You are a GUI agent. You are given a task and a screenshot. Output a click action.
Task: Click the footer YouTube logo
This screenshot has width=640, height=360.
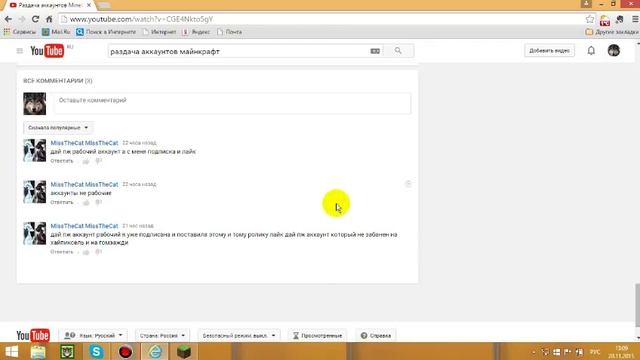point(33,336)
